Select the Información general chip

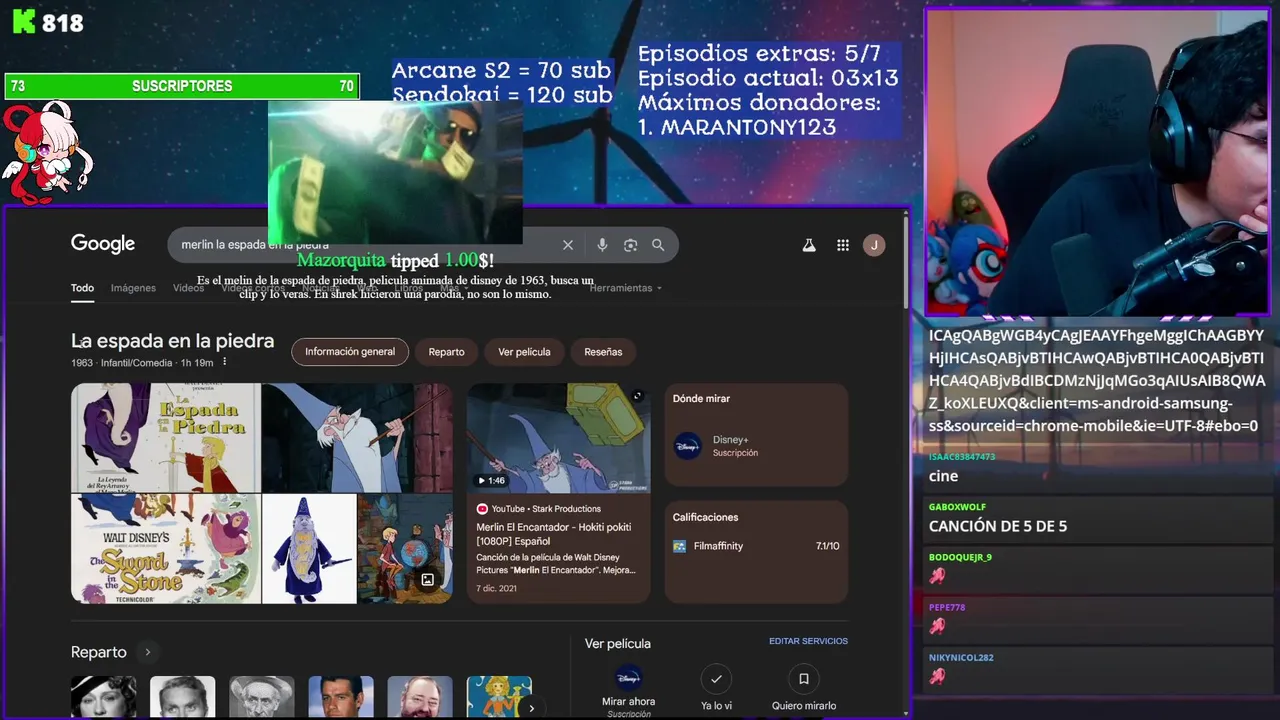click(350, 352)
